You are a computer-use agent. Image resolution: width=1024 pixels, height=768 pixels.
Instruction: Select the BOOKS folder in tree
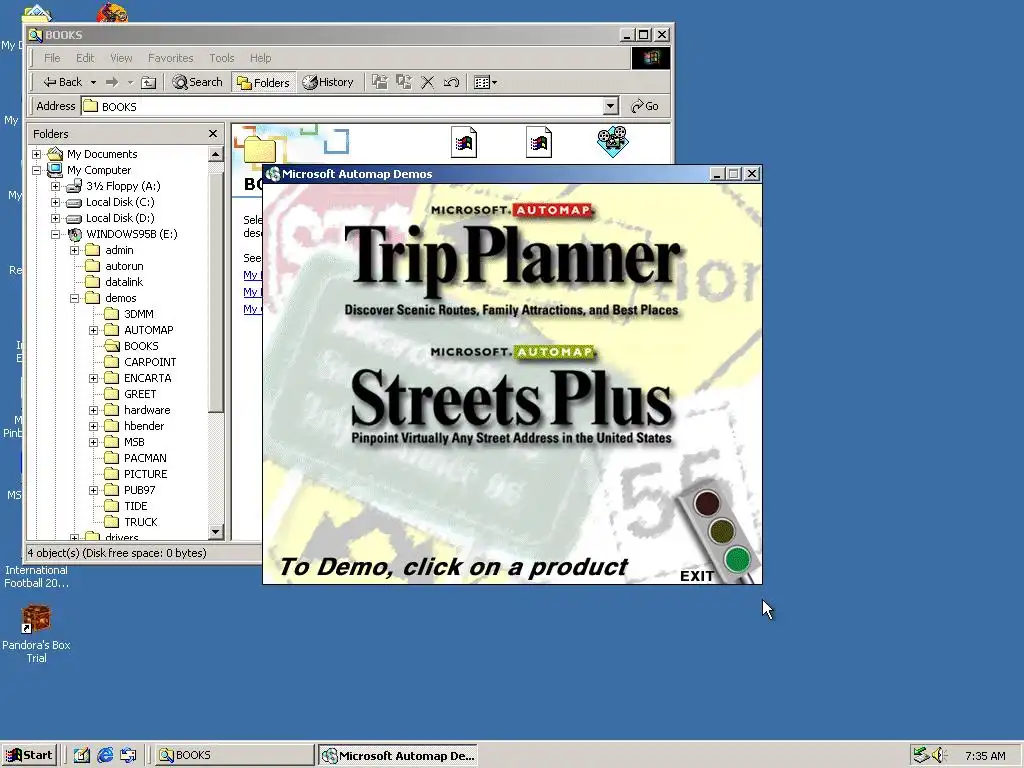141,346
